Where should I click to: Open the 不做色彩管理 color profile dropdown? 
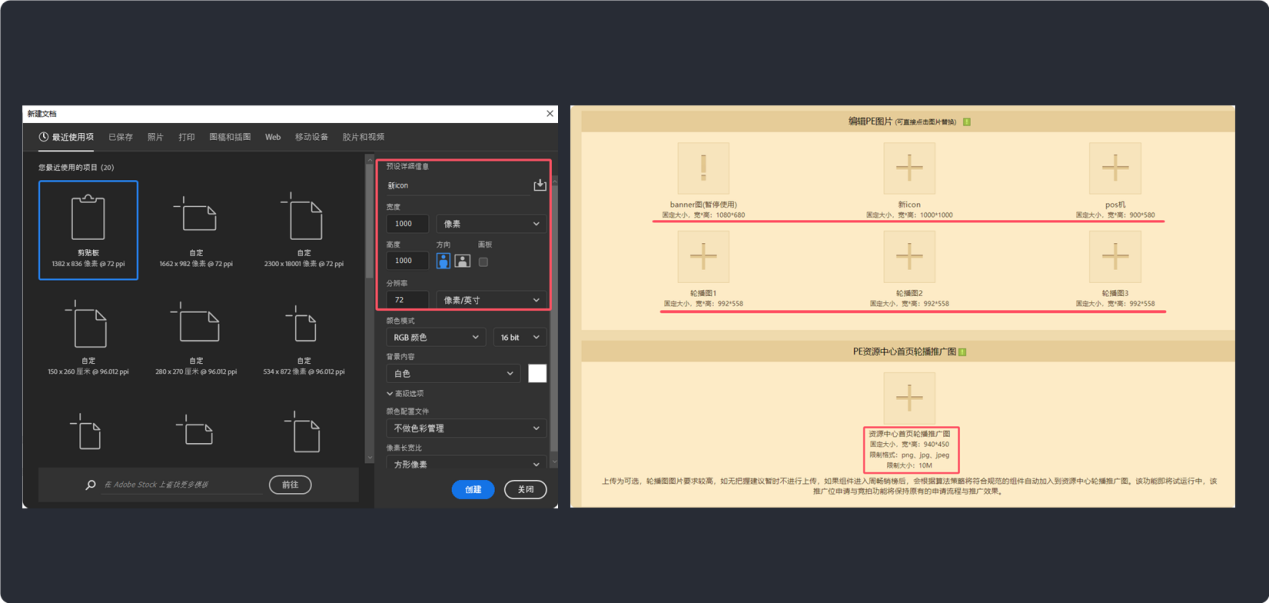pyautogui.click(x=466, y=428)
